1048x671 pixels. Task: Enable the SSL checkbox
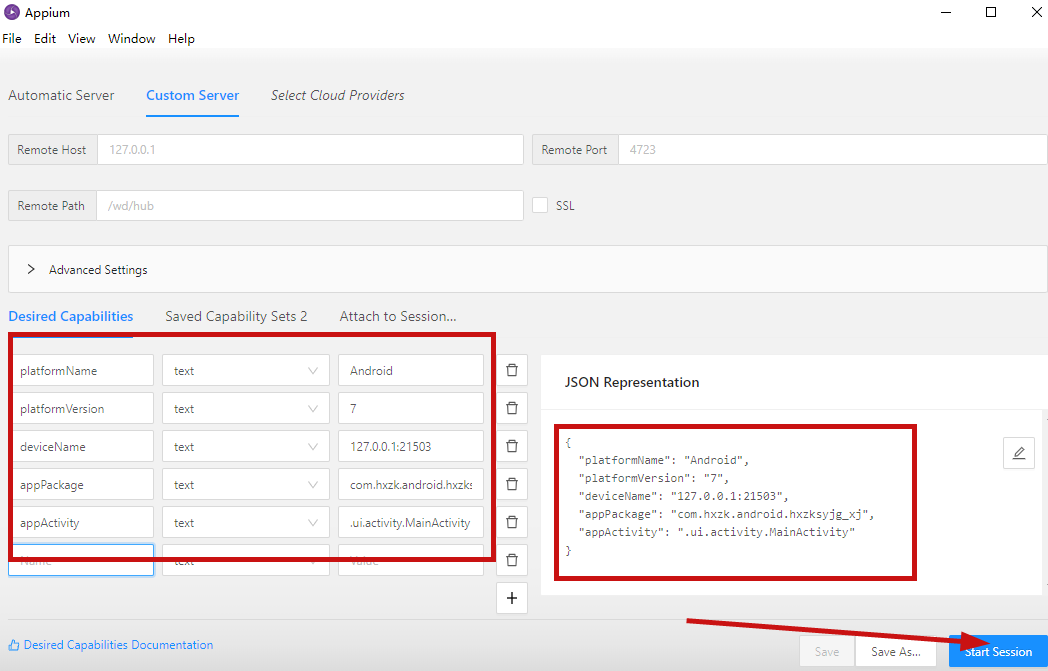click(x=540, y=205)
